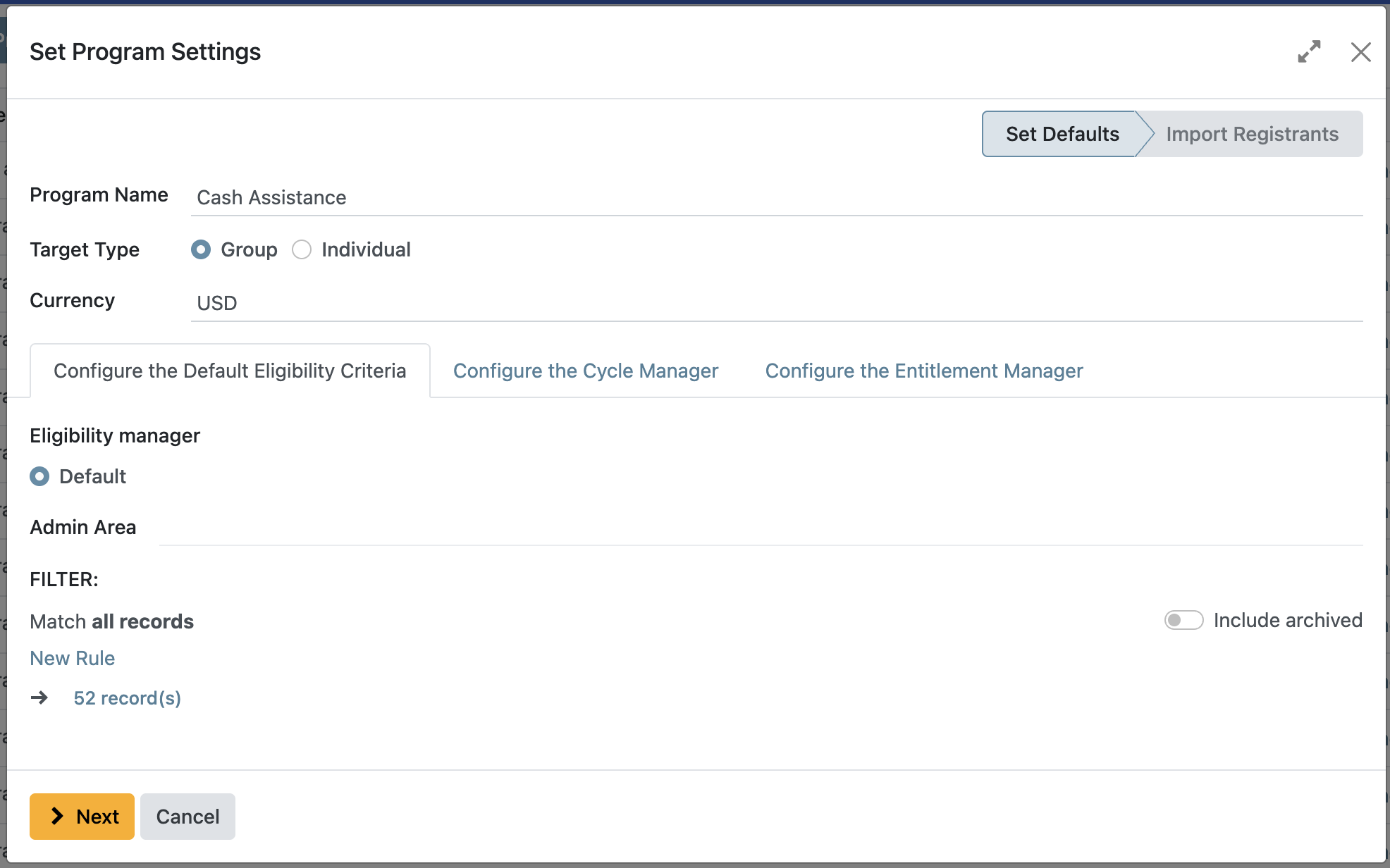Switch to Configure the Cycle Manager tab

tap(586, 371)
